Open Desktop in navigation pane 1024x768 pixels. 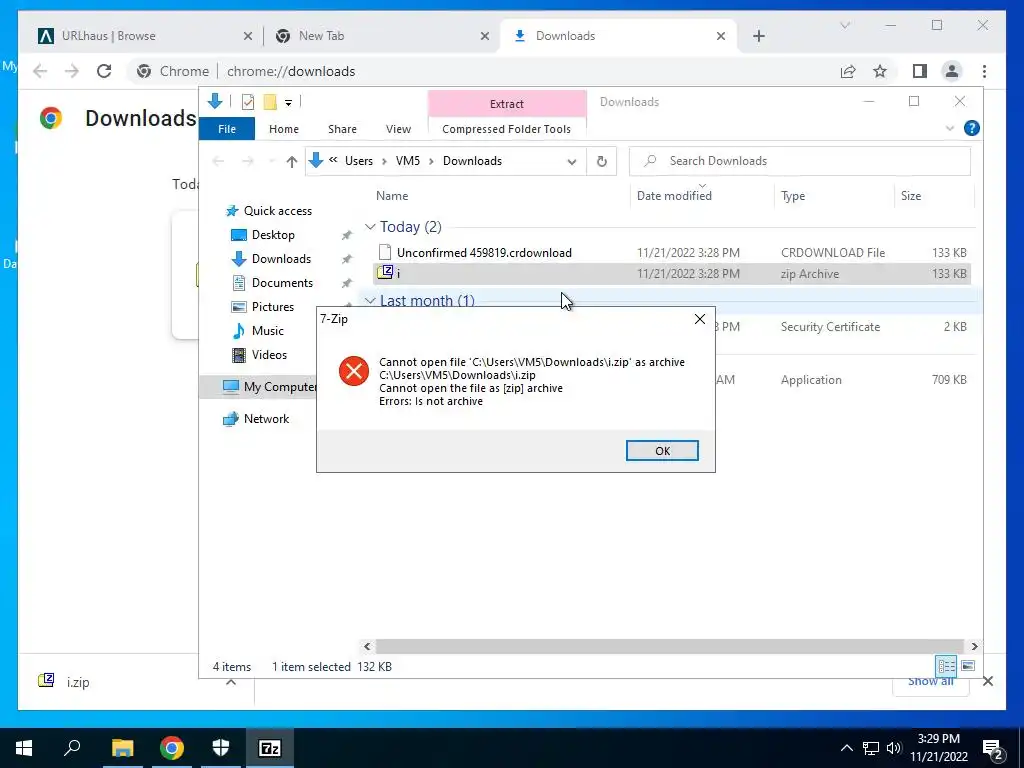pyautogui.click(x=273, y=235)
